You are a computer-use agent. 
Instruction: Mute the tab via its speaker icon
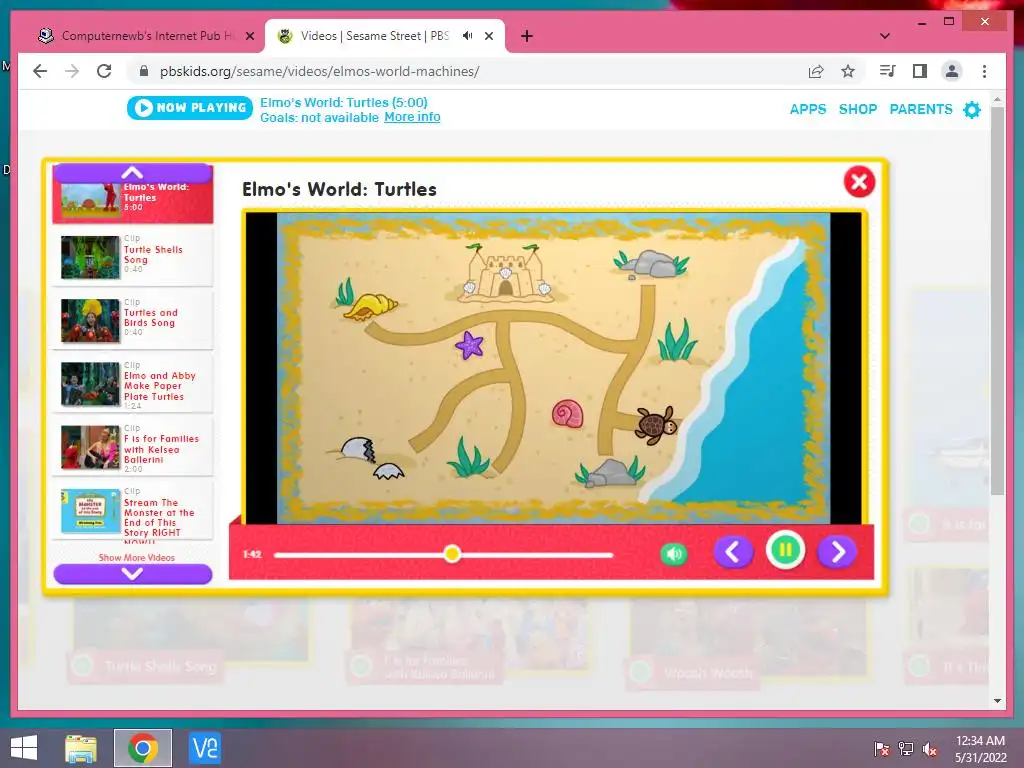tap(468, 36)
